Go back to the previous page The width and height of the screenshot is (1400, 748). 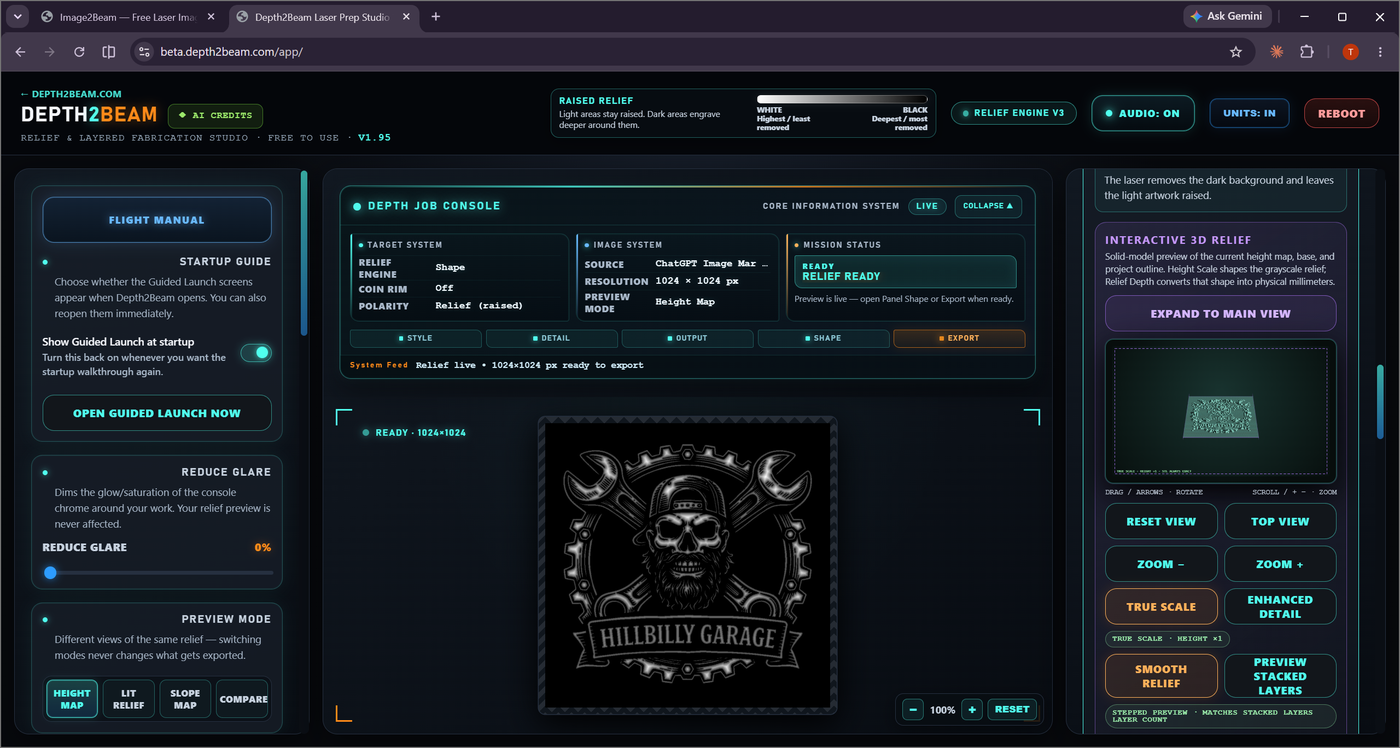pyautogui.click(x=20, y=52)
